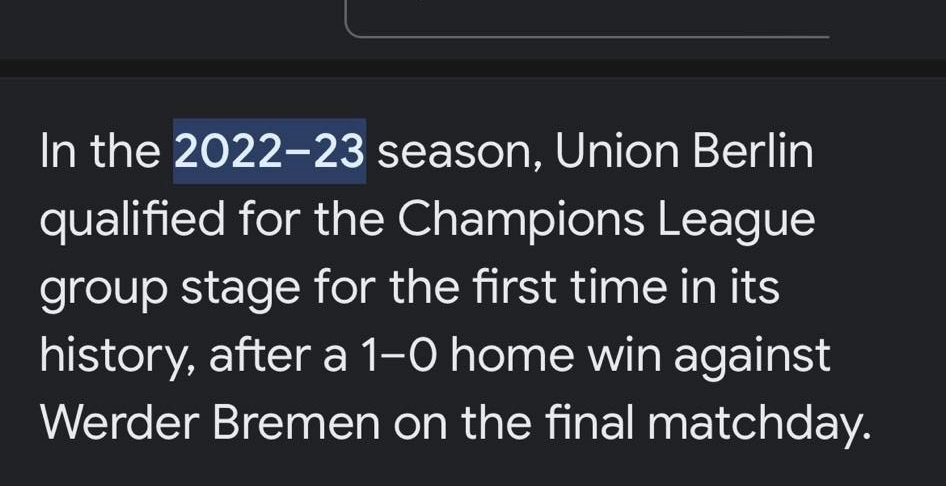Click the words "Werder Bremen"
The image size is (946, 486).
coord(211,423)
